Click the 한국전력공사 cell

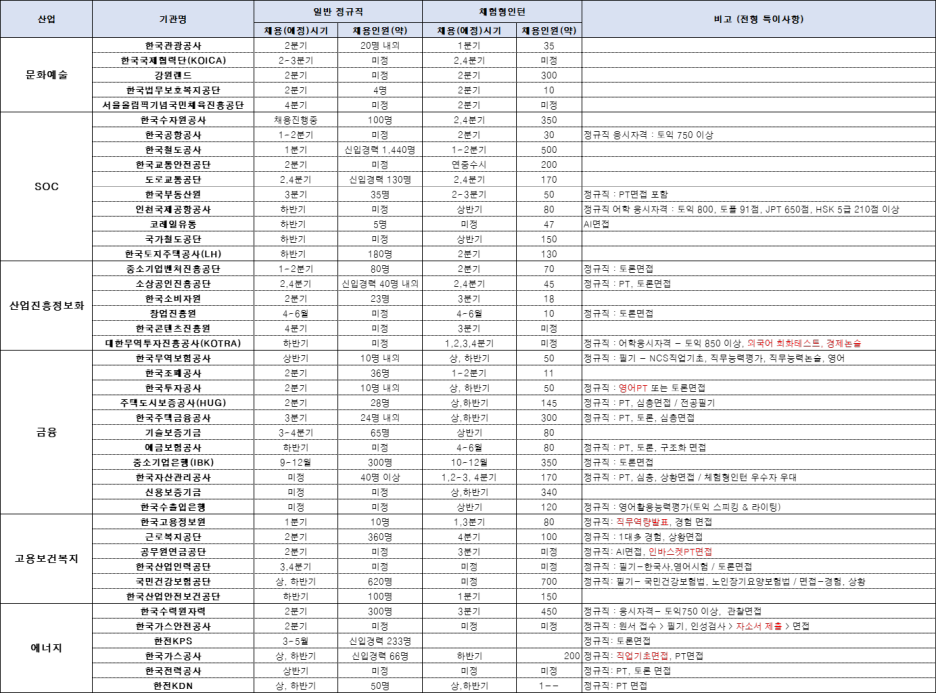[x=173, y=671]
